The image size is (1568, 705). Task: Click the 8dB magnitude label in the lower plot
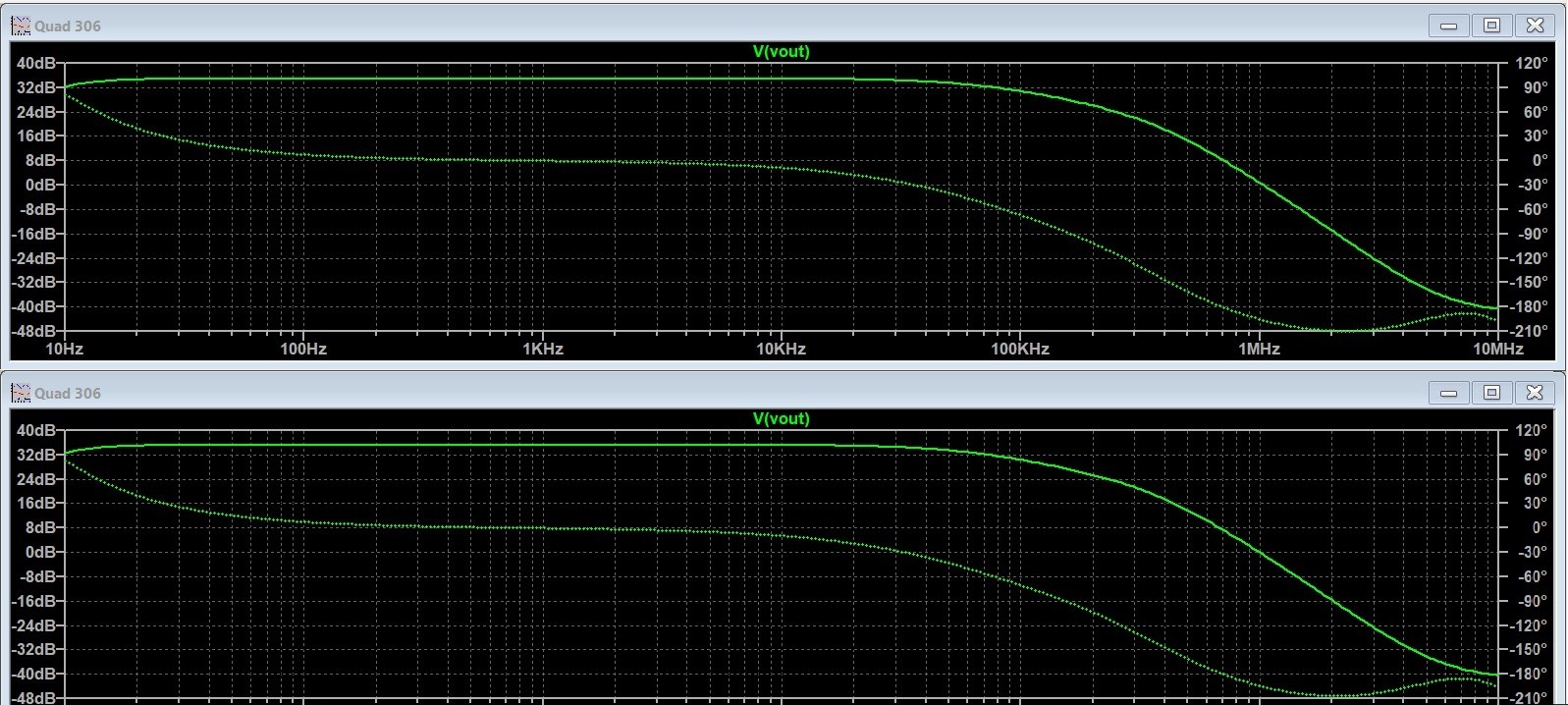(39, 527)
